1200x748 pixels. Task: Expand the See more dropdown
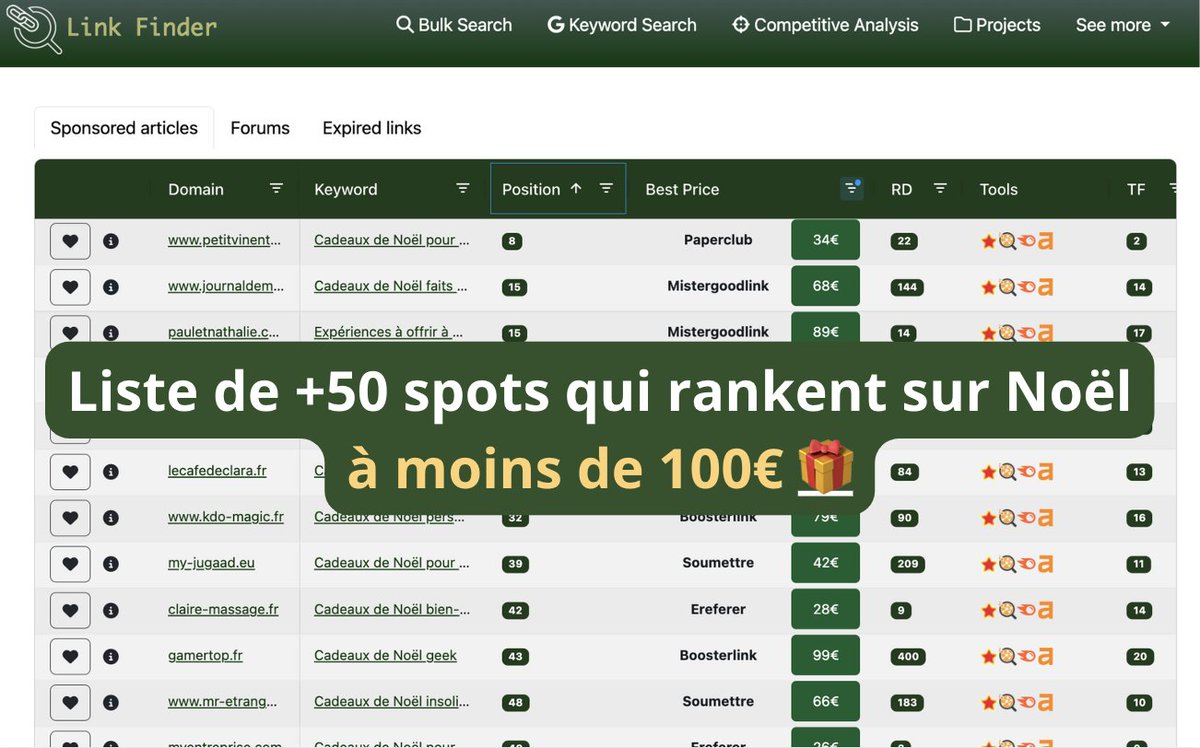point(1122,25)
